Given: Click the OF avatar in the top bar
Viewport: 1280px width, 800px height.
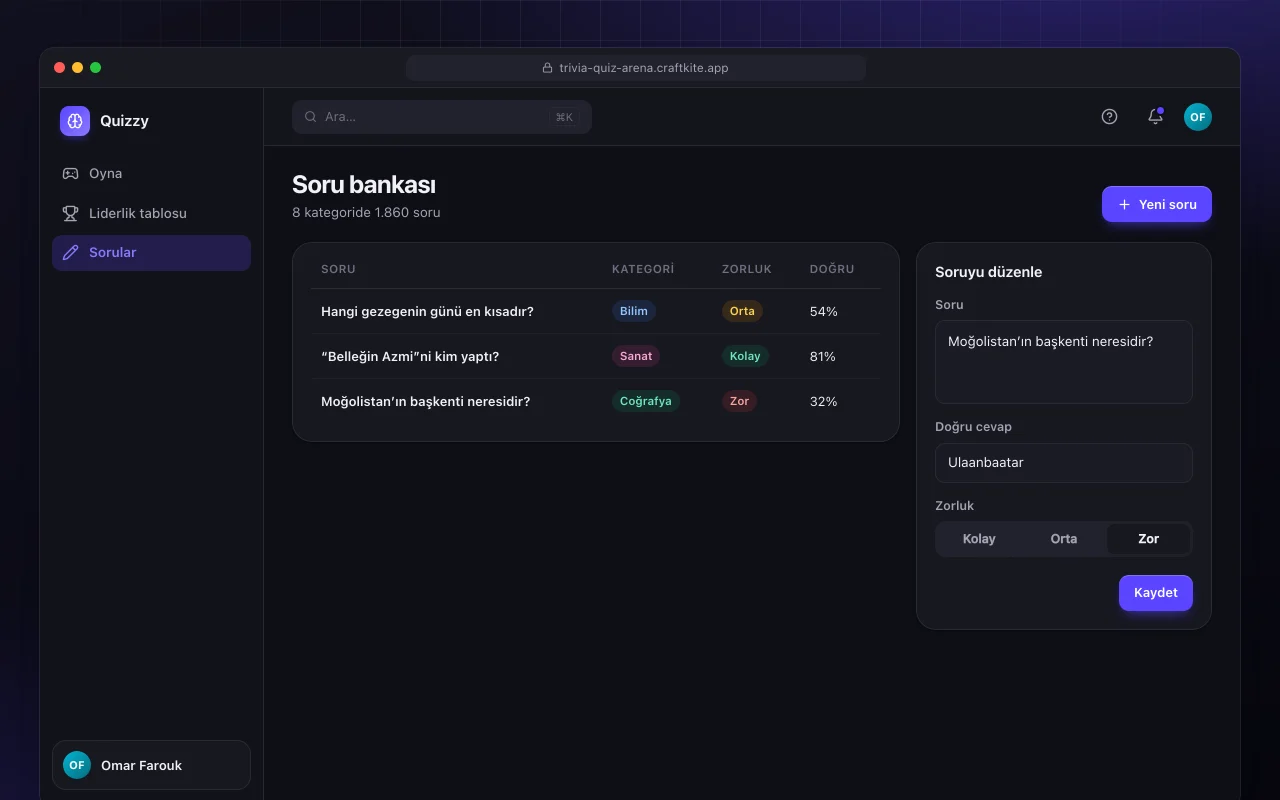Looking at the screenshot, I should [x=1198, y=117].
